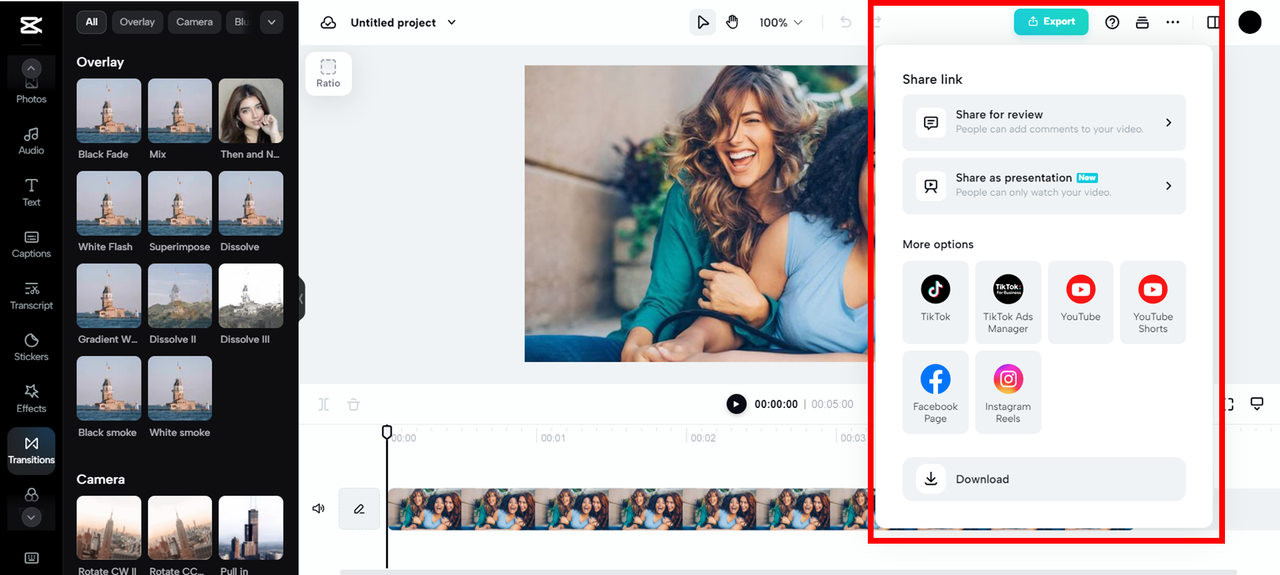
Task: Open the help question mark icon
Action: [x=1112, y=22]
